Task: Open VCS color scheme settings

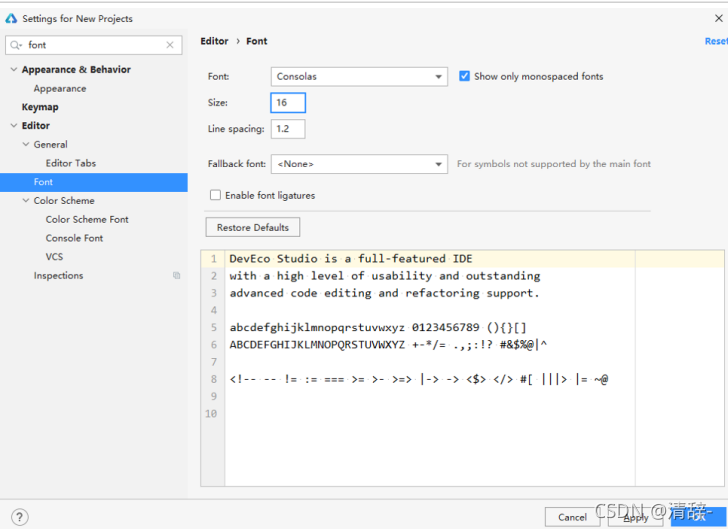Action: (x=54, y=257)
